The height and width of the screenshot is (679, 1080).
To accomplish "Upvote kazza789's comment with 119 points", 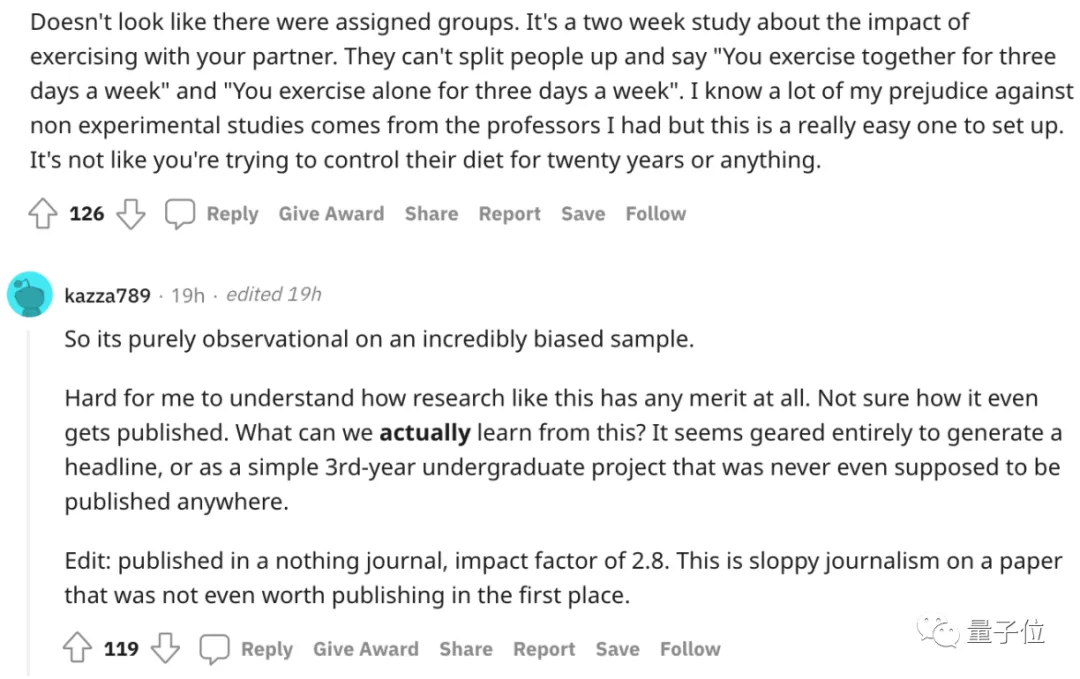I will [77, 648].
